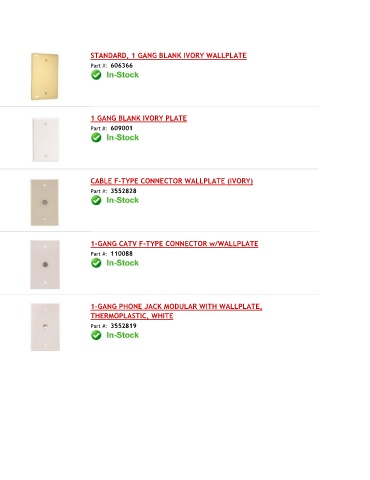Click part number 110088 text
Screen dimensions: 370x480
(122, 254)
